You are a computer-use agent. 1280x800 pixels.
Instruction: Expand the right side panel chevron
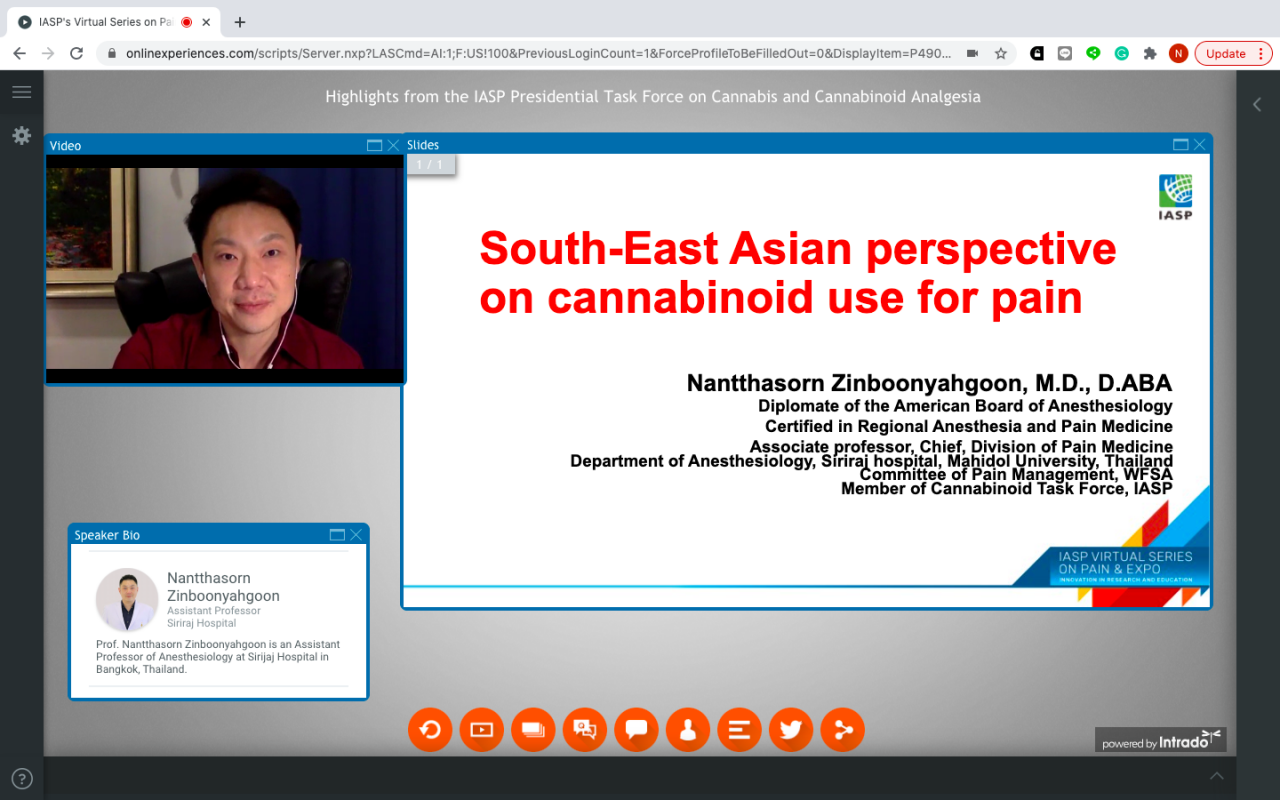(x=1257, y=104)
